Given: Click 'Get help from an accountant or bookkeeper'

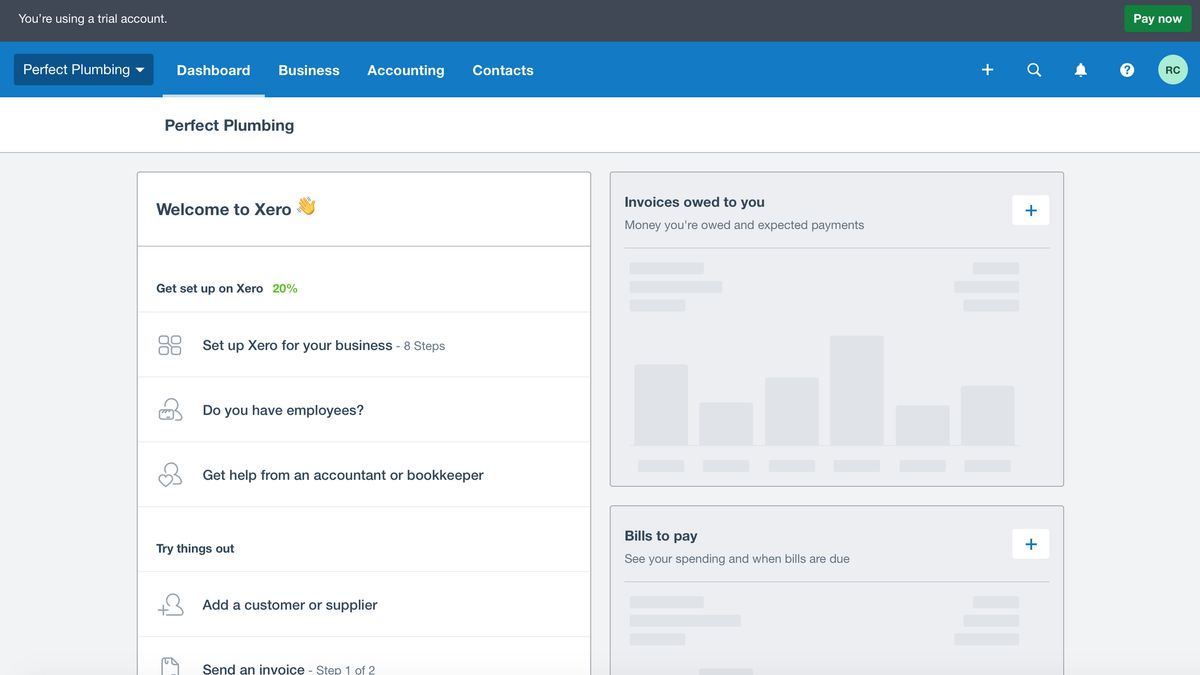Looking at the screenshot, I should point(343,474).
